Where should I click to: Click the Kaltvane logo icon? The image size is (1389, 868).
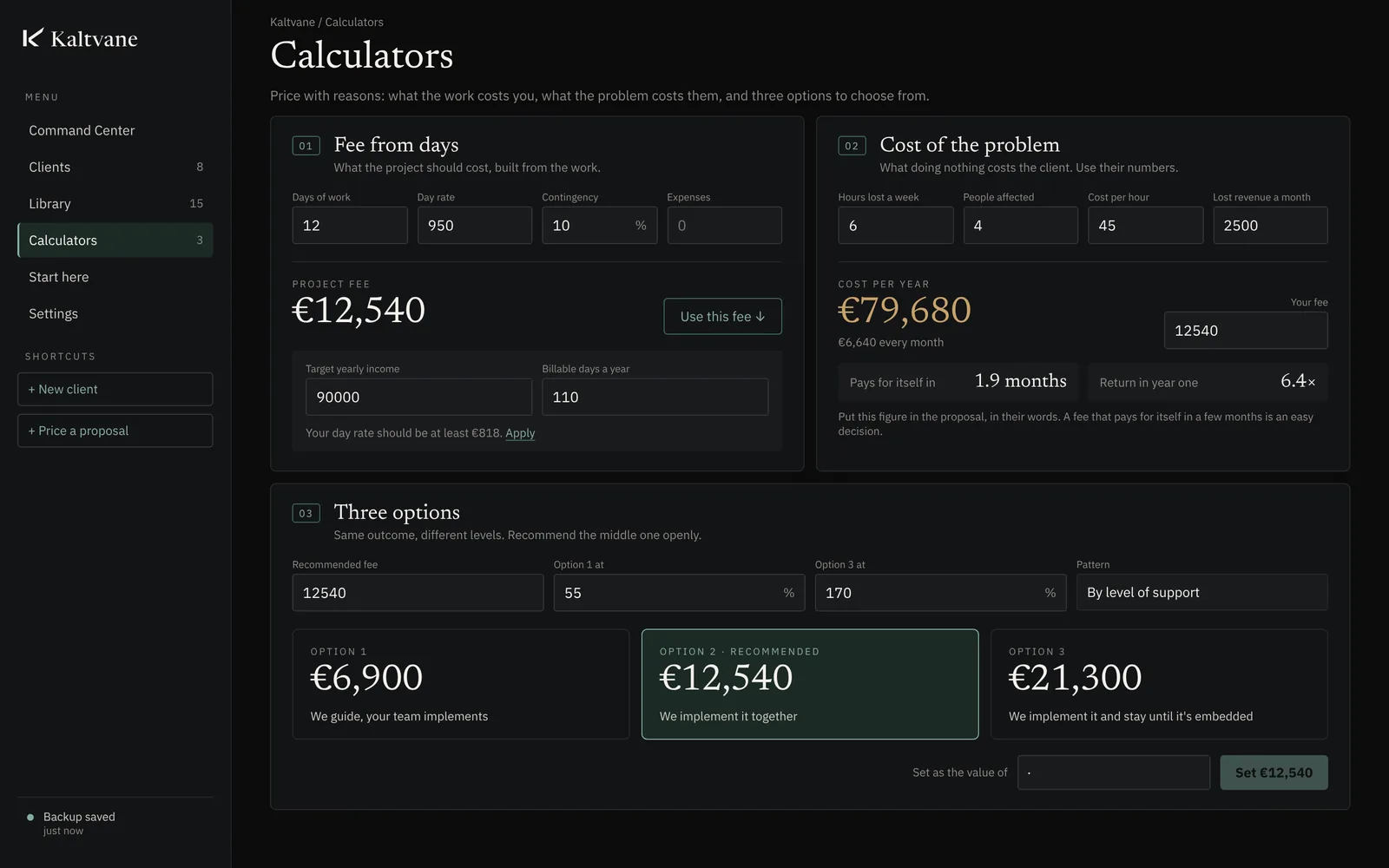pyautogui.click(x=32, y=37)
